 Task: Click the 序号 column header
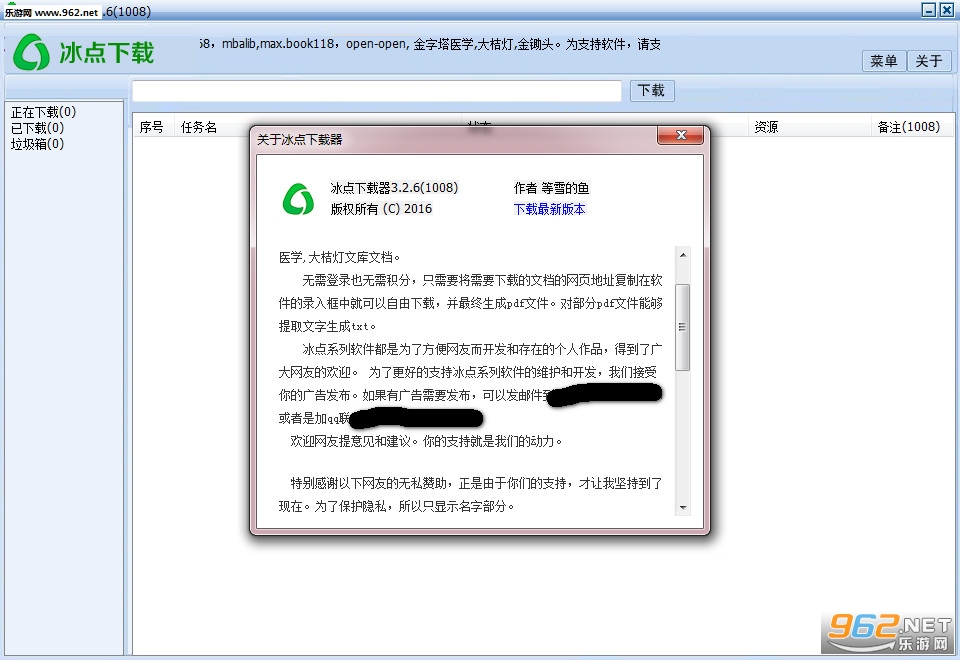[151, 127]
